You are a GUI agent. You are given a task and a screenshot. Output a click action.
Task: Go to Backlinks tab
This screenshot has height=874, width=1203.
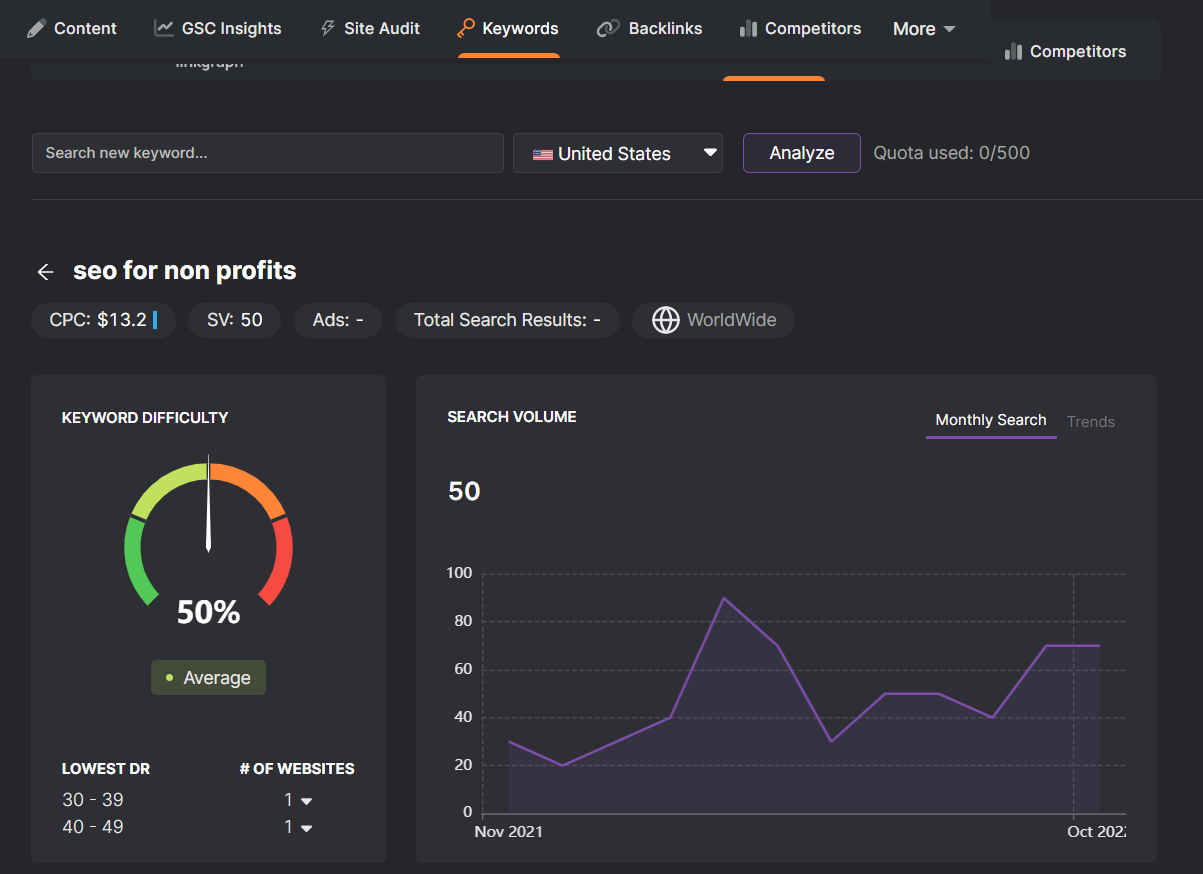[649, 28]
